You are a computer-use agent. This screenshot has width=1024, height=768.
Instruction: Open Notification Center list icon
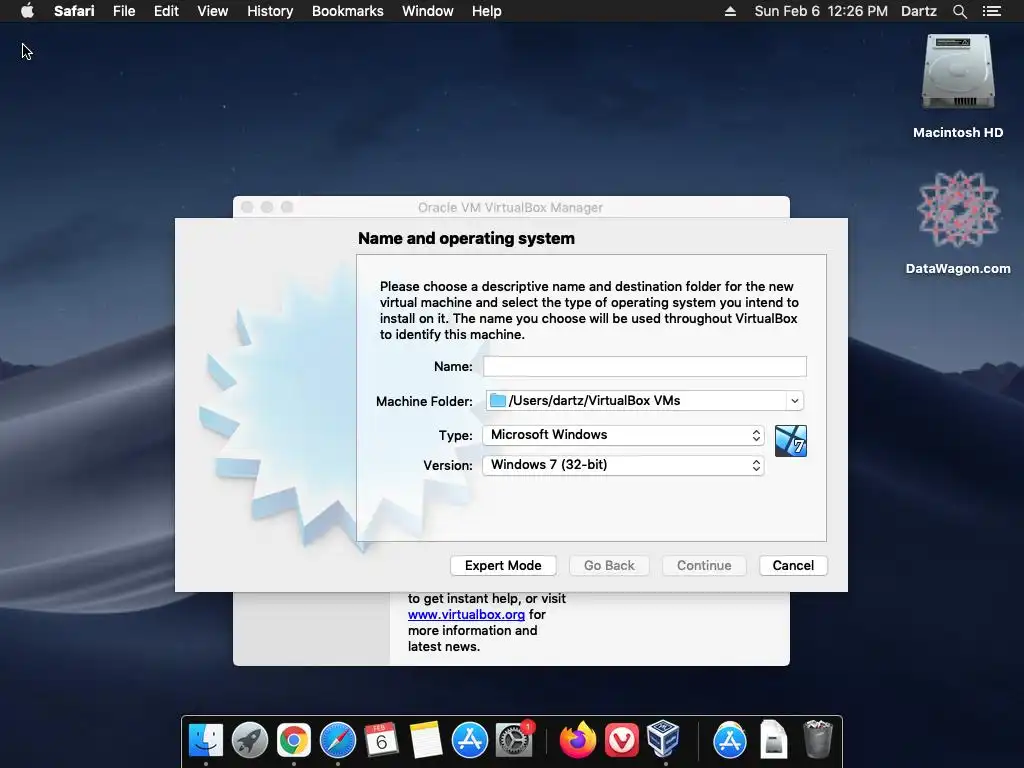click(991, 11)
